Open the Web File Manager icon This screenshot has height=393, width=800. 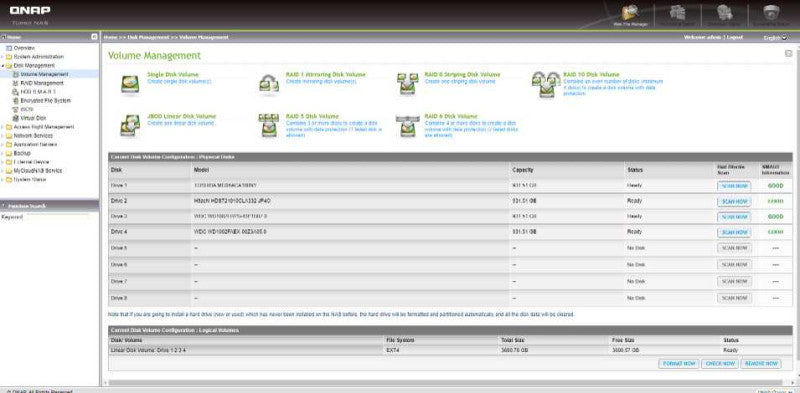click(630, 13)
